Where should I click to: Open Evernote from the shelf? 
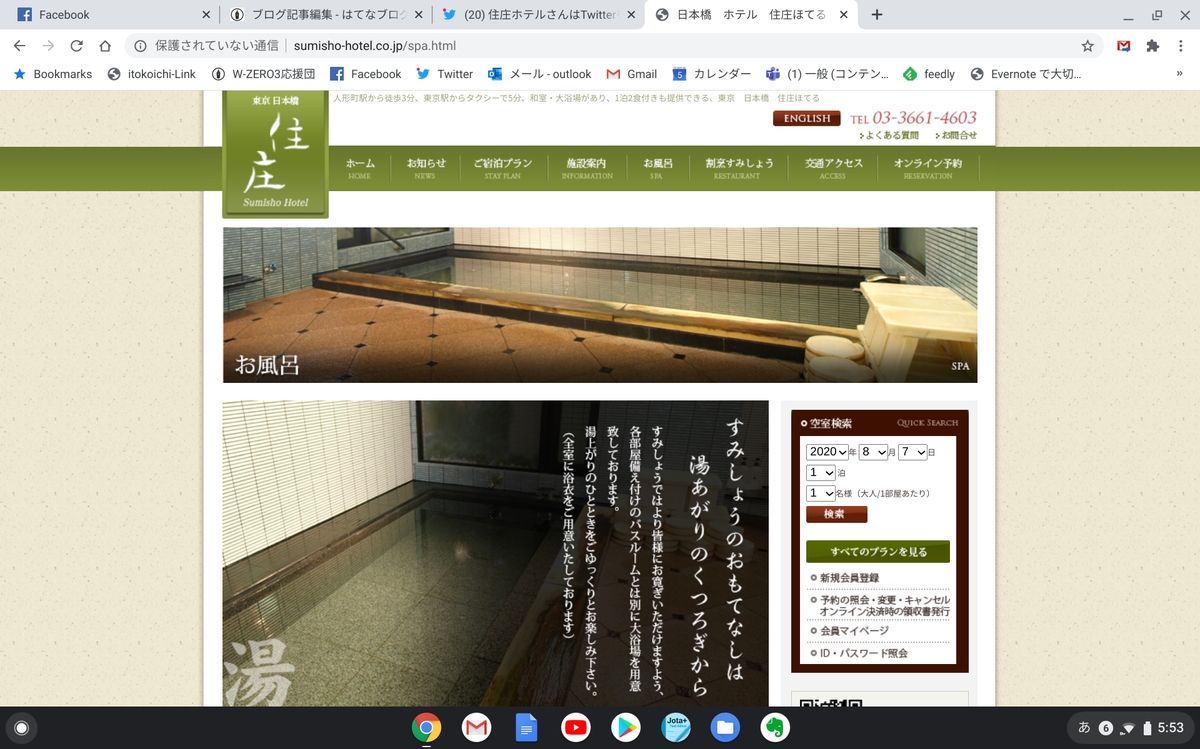coord(776,728)
